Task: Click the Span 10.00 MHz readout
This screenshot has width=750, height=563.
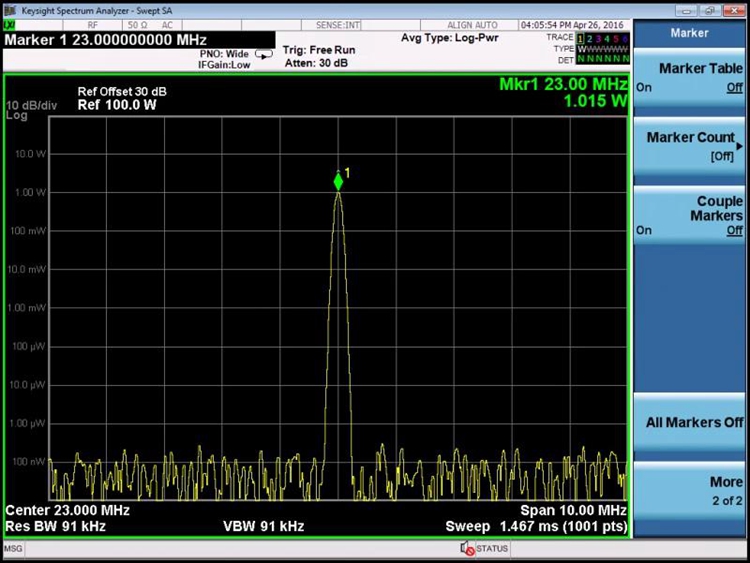Action: pyautogui.click(x=573, y=510)
